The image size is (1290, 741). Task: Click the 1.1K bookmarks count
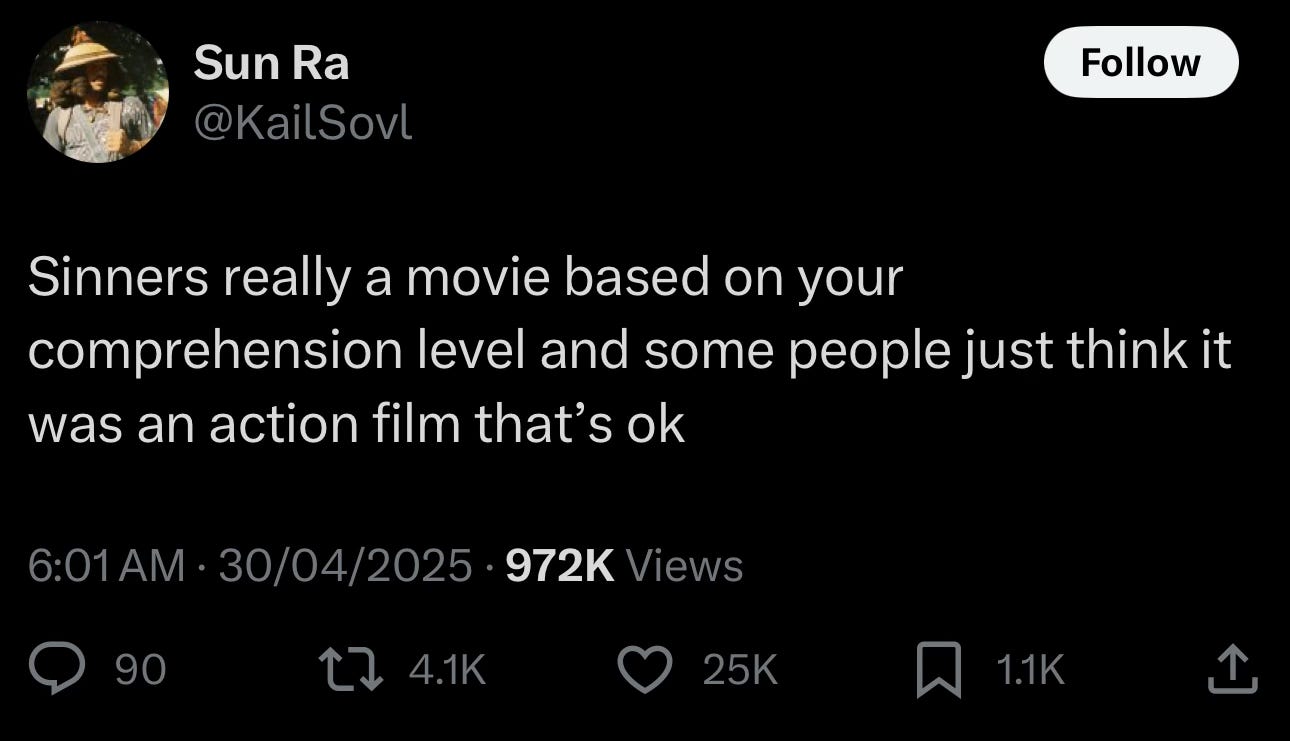[1031, 669]
